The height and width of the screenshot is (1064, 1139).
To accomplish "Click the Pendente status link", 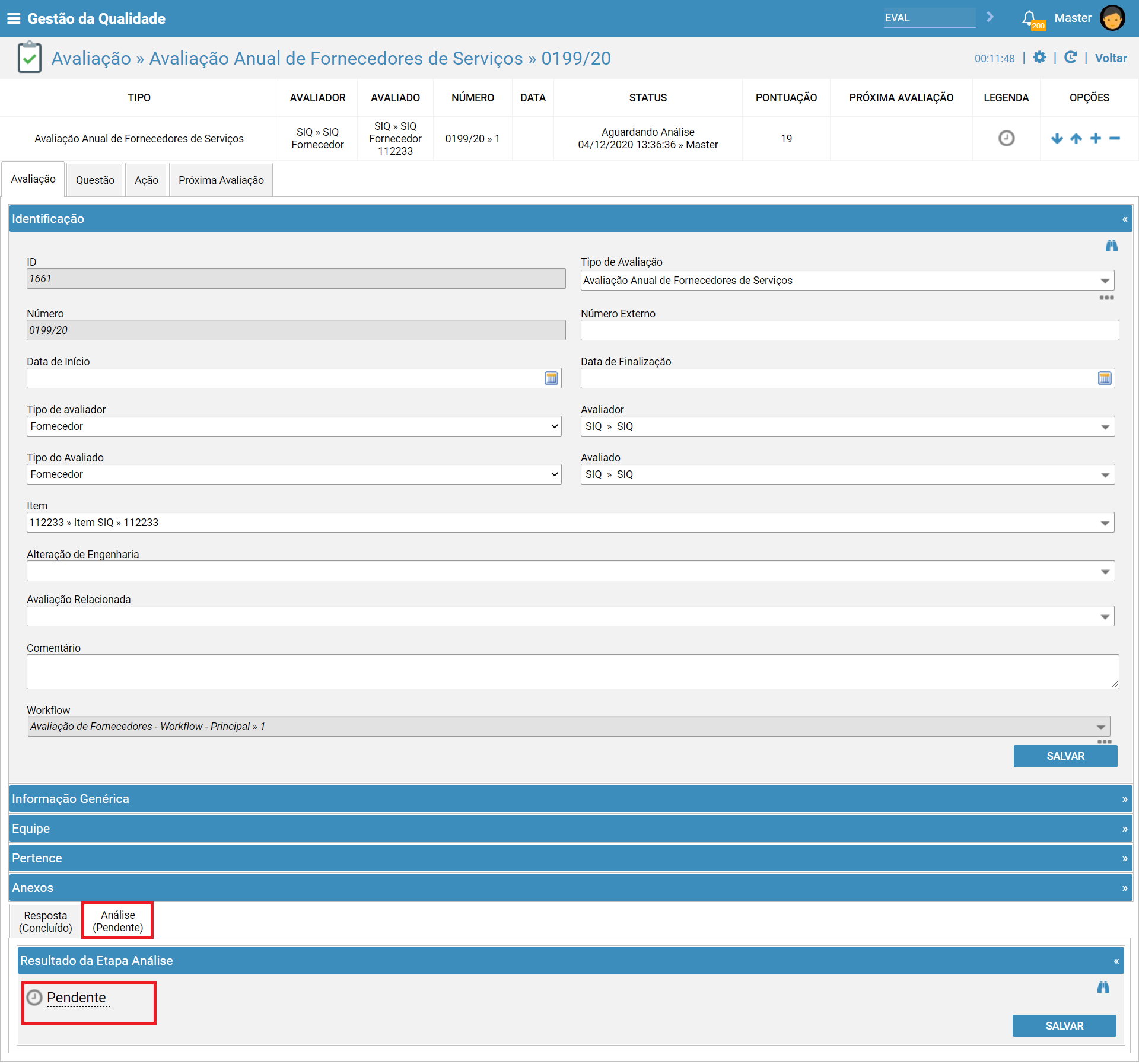I will [77, 998].
